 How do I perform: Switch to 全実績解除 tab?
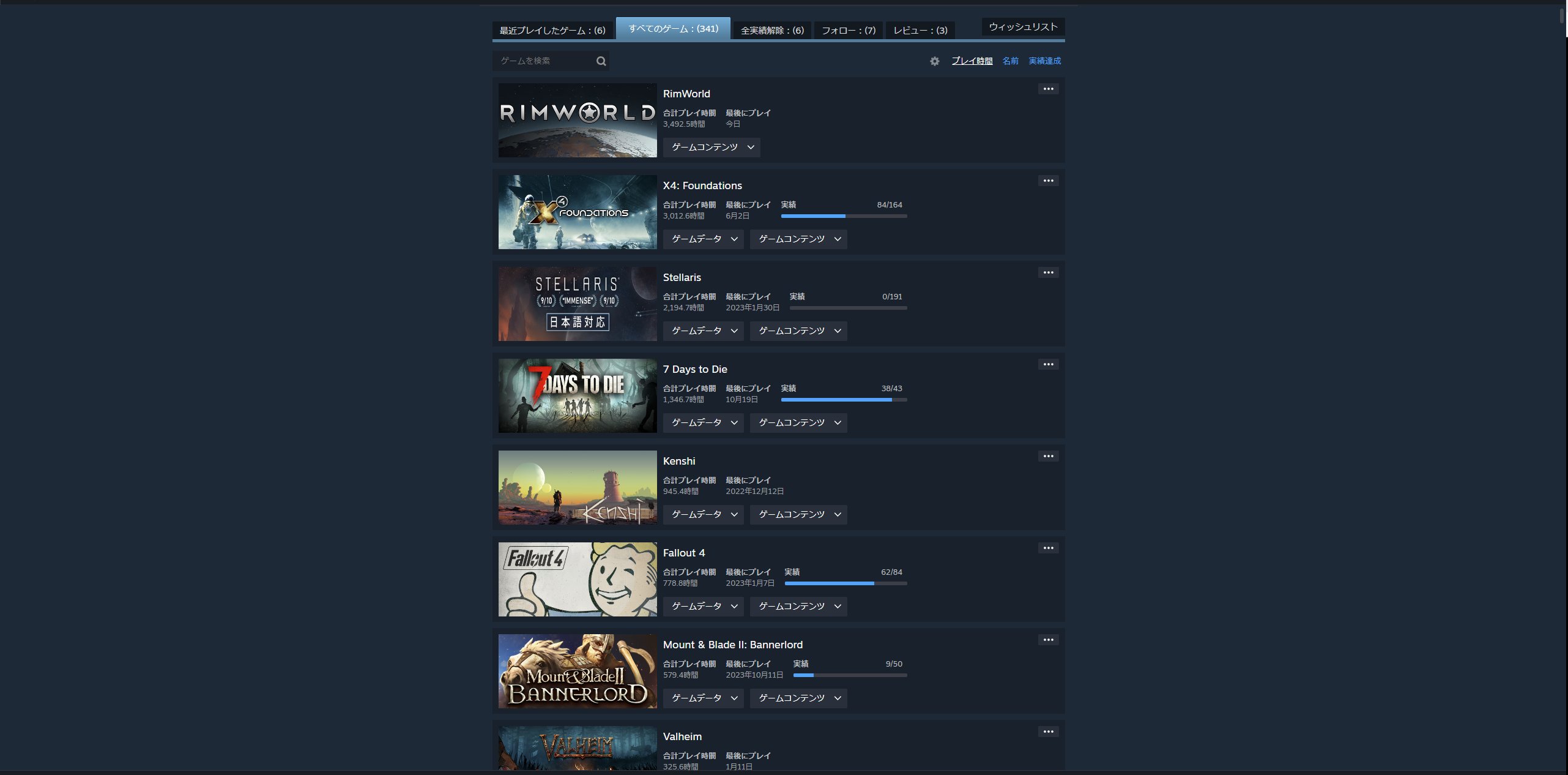pos(772,31)
